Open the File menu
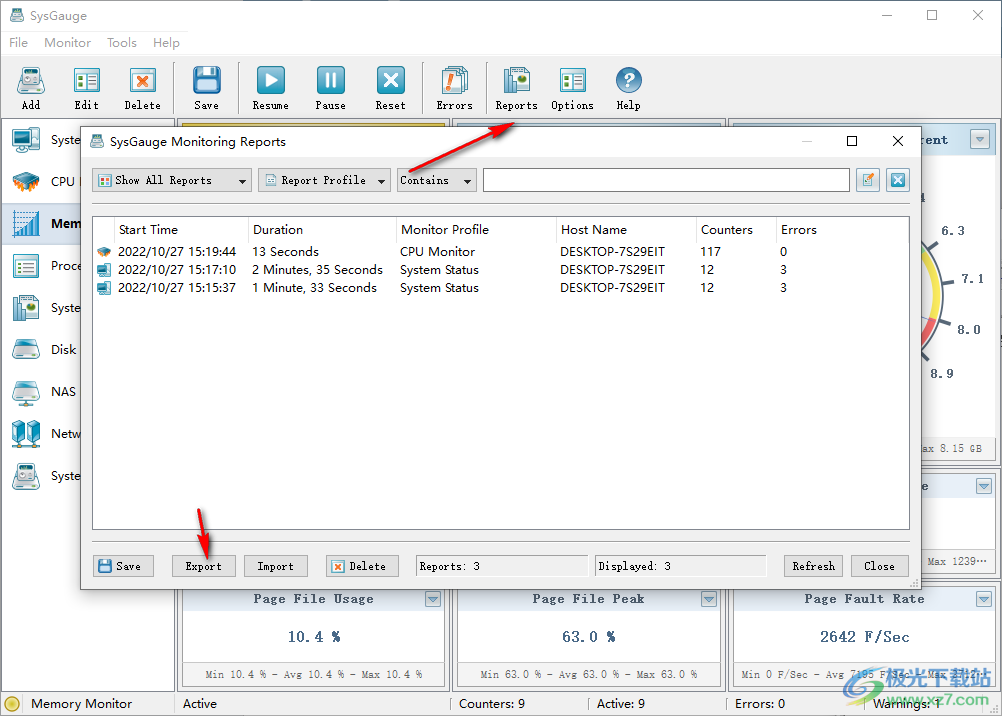Screen dimensions: 1002x716 coord(19,43)
